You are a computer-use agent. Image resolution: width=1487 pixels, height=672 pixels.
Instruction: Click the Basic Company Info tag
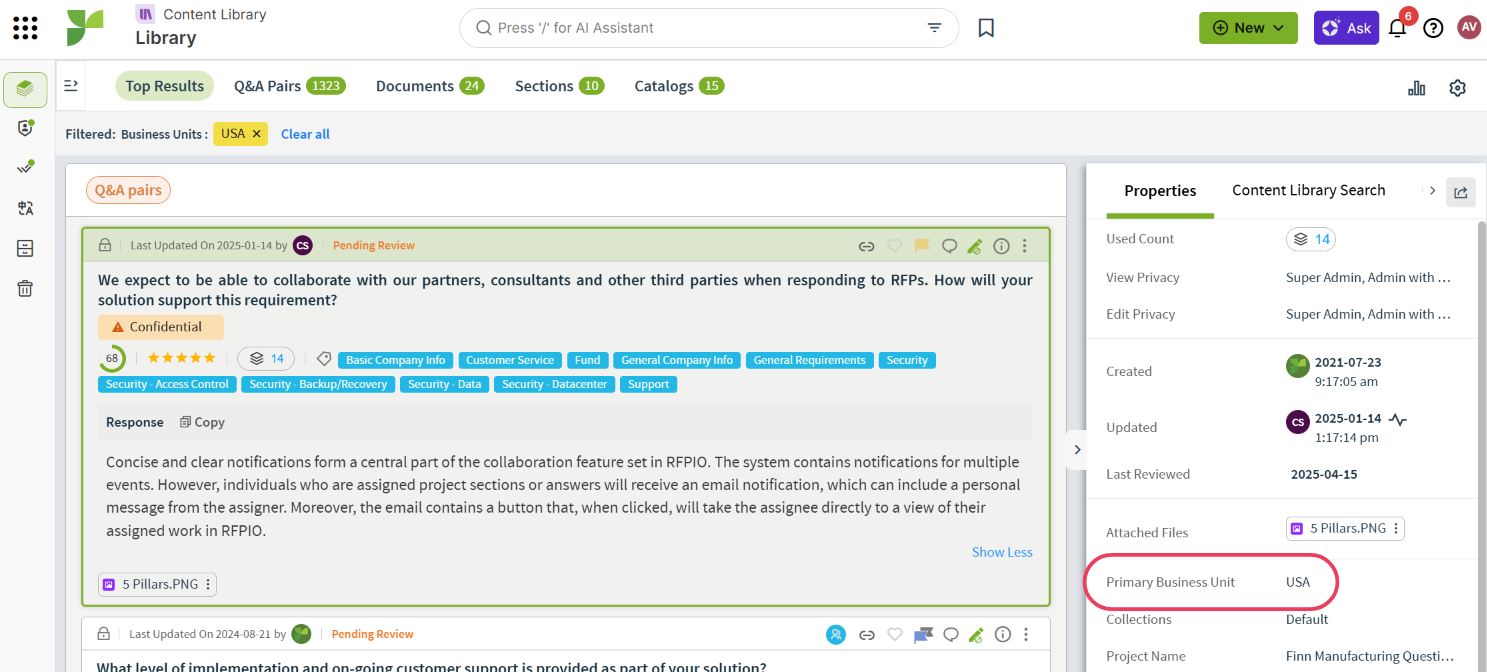(396, 360)
